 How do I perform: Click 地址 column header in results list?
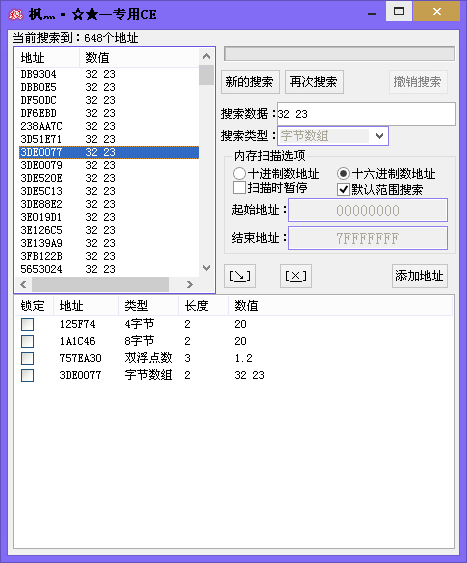(47, 57)
